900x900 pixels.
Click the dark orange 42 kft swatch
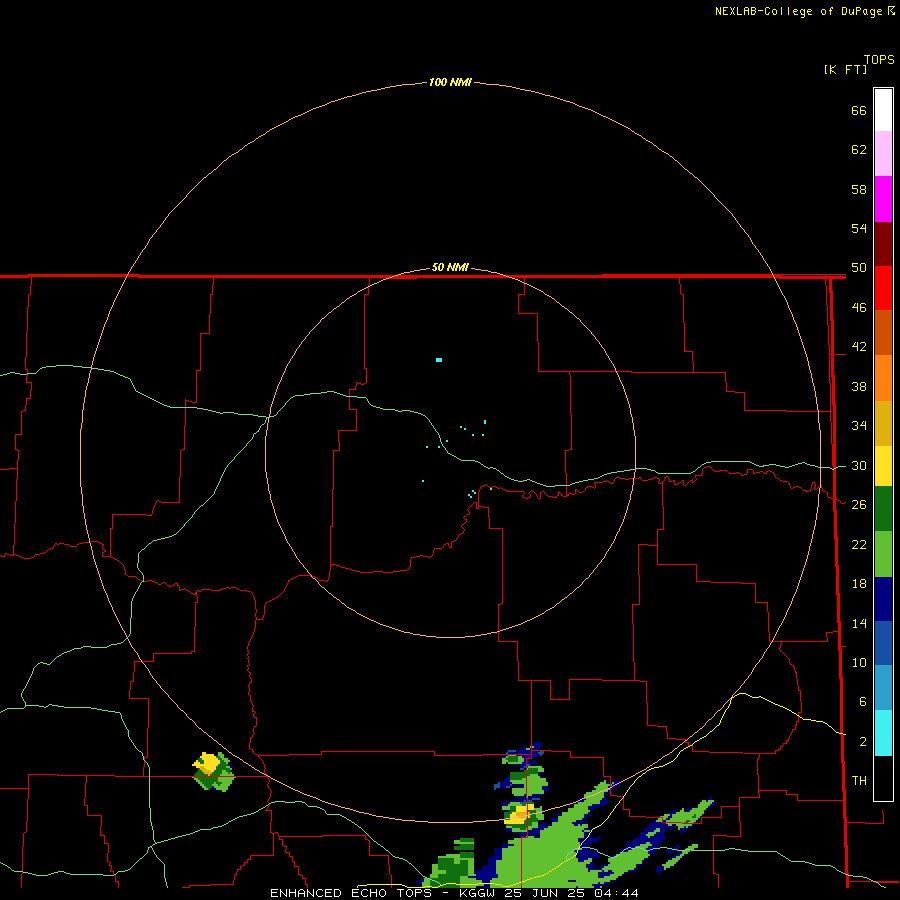point(883,332)
